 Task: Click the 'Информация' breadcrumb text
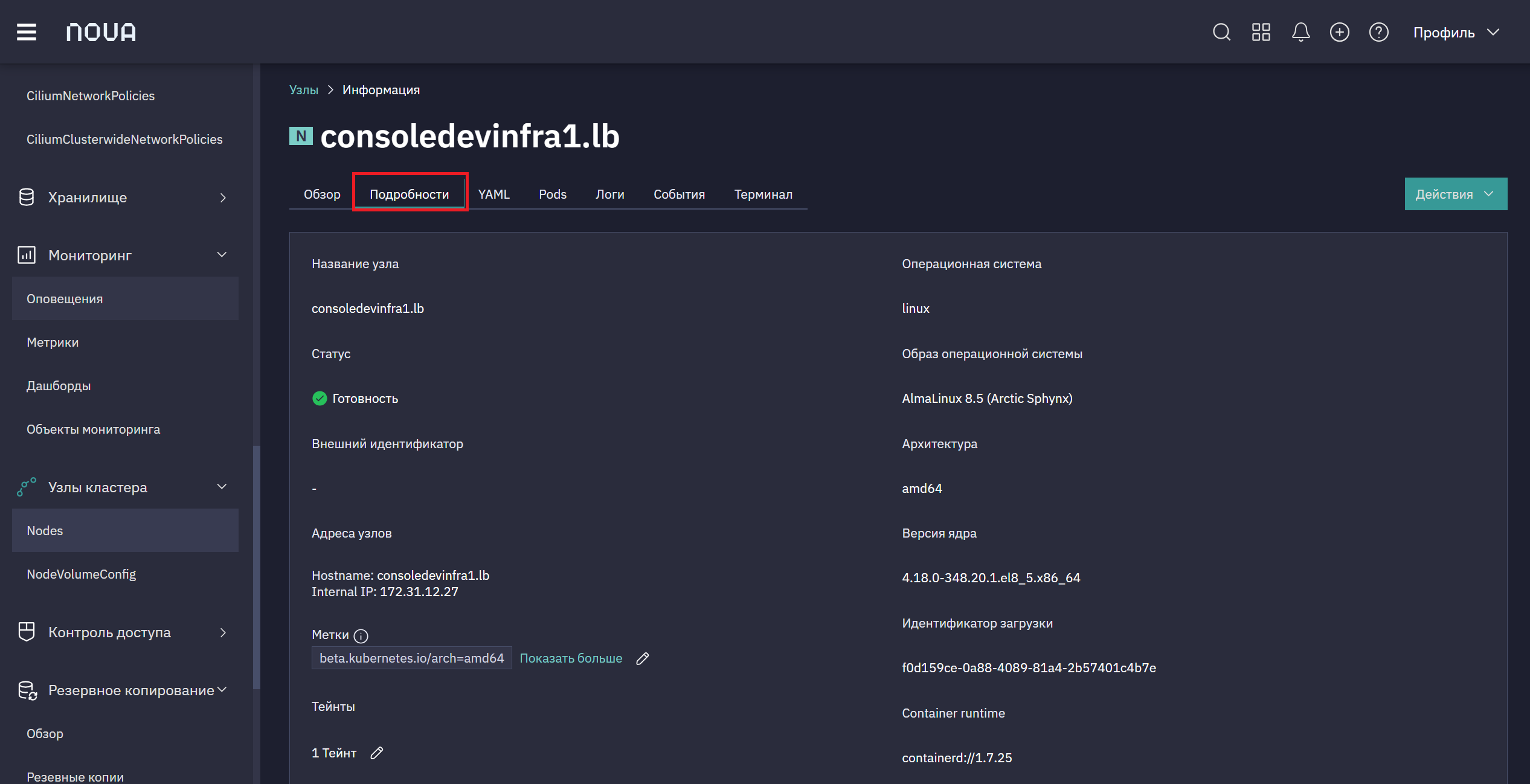[381, 89]
